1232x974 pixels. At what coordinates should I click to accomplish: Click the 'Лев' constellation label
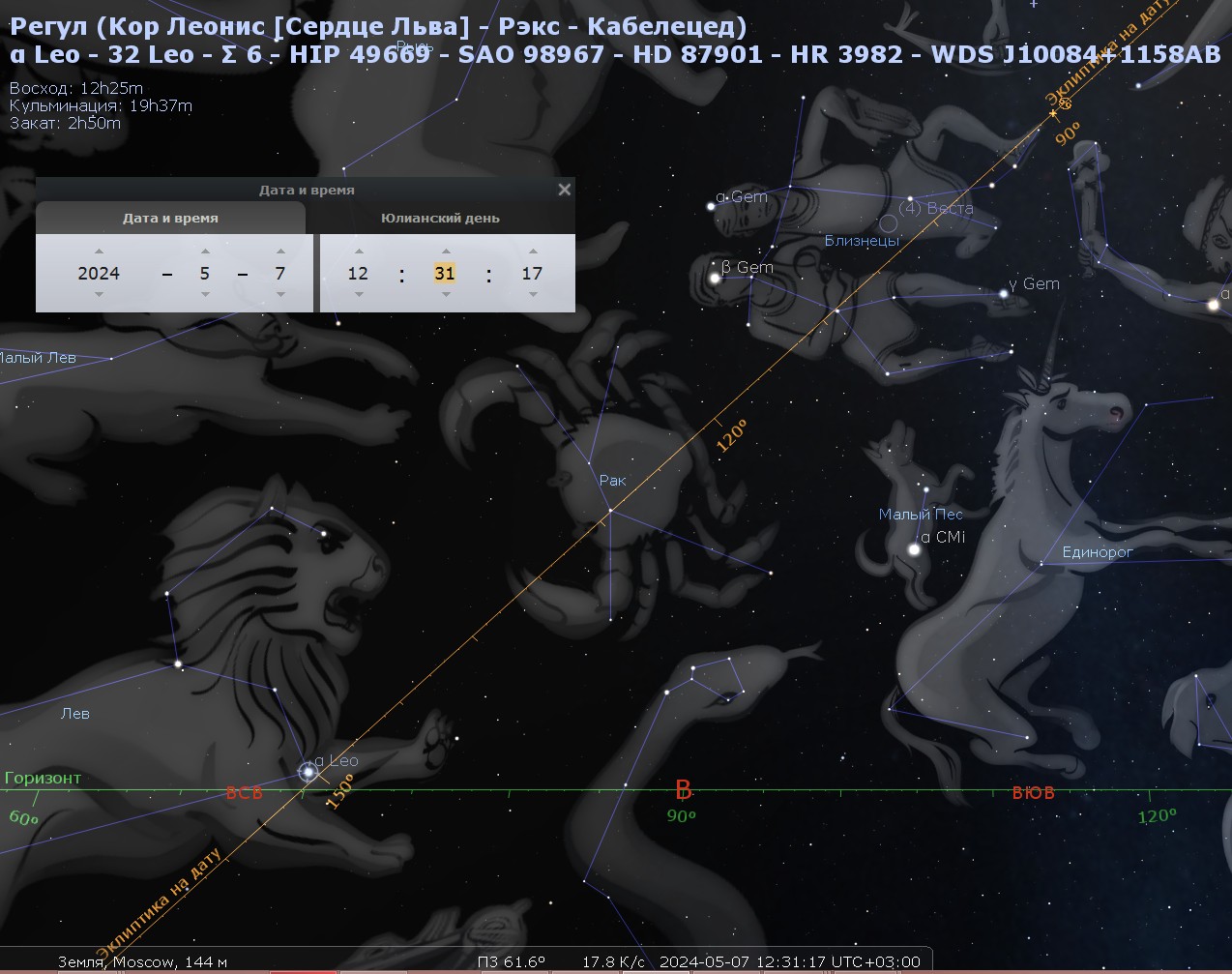point(75,714)
